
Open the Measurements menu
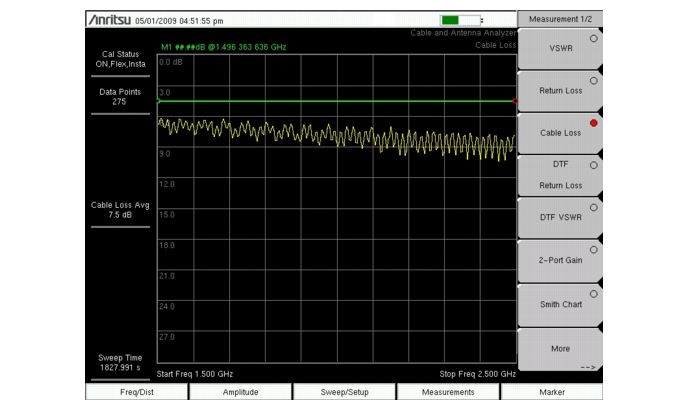click(x=448, y=392)
